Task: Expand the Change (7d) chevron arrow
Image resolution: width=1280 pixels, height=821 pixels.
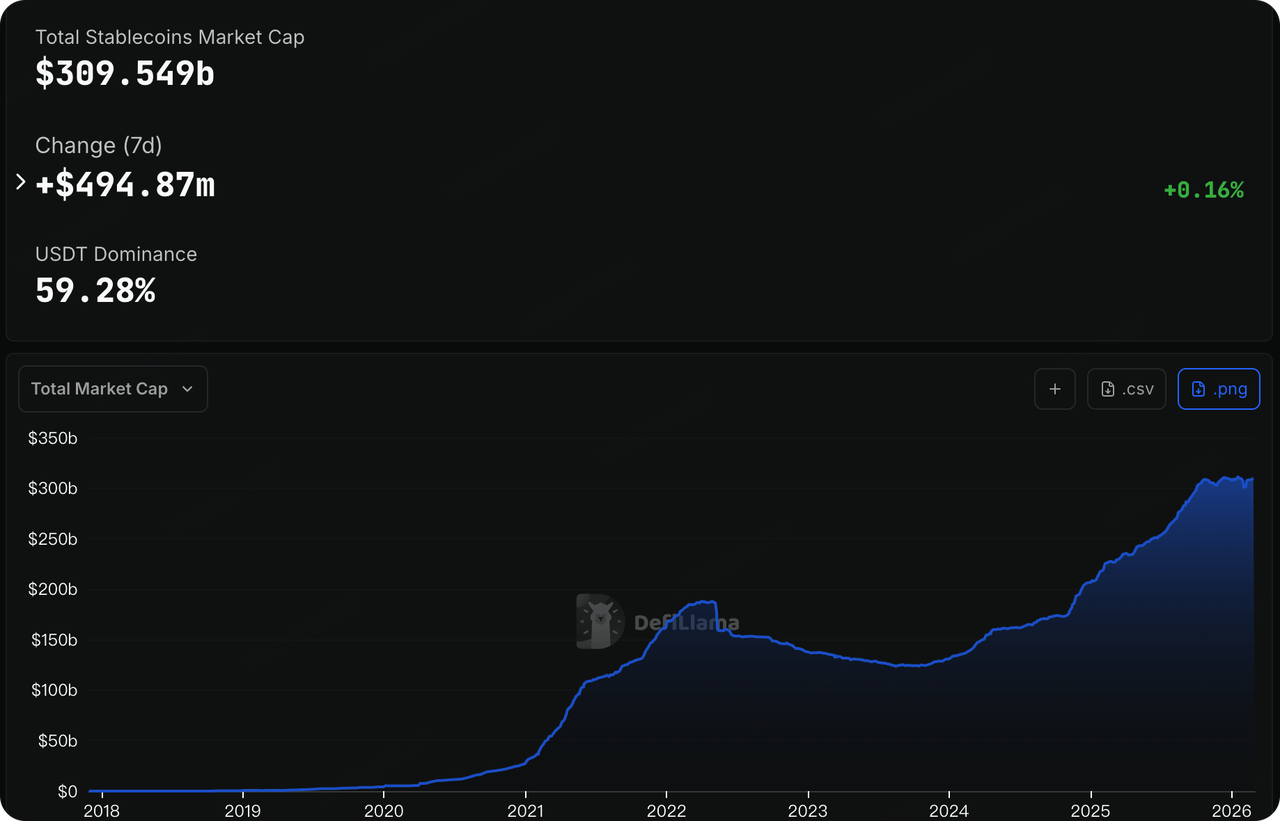Action: pyautogui.click(x=21, y=183)
